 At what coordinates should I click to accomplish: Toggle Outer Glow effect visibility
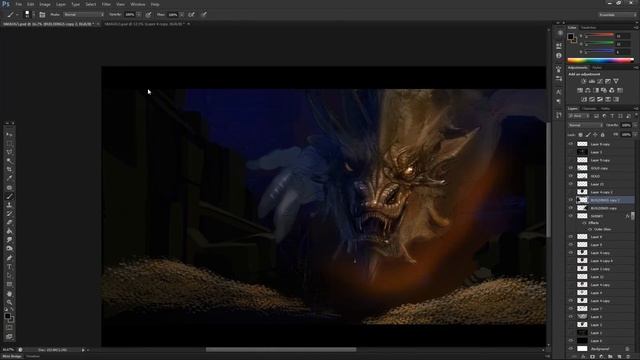tap(590, 229)
